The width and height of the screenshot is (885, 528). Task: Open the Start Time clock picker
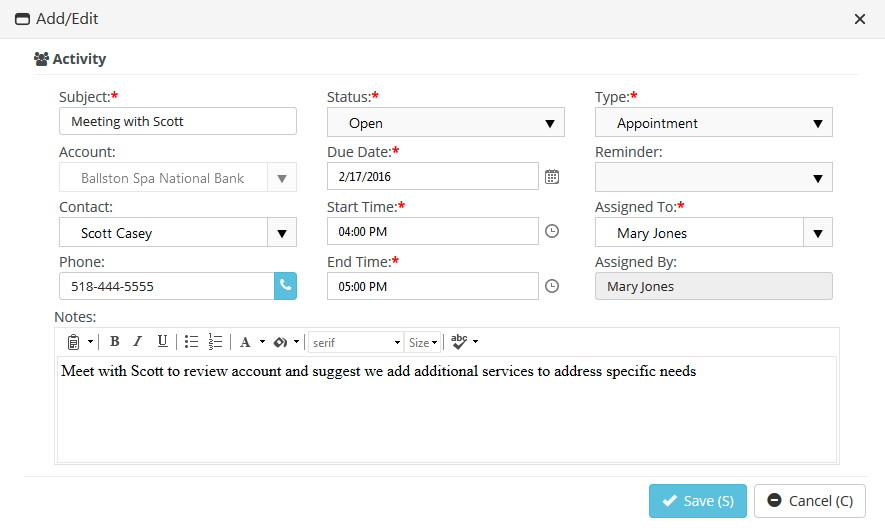click(552, 231)
